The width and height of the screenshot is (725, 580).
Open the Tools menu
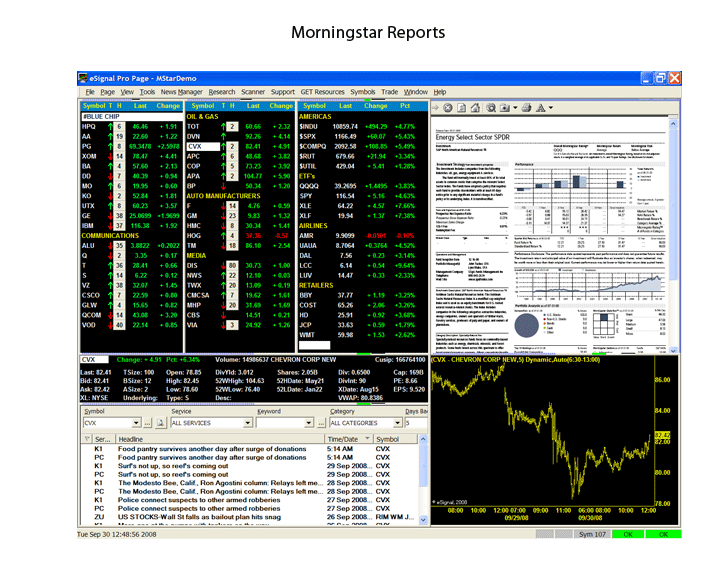147,92
